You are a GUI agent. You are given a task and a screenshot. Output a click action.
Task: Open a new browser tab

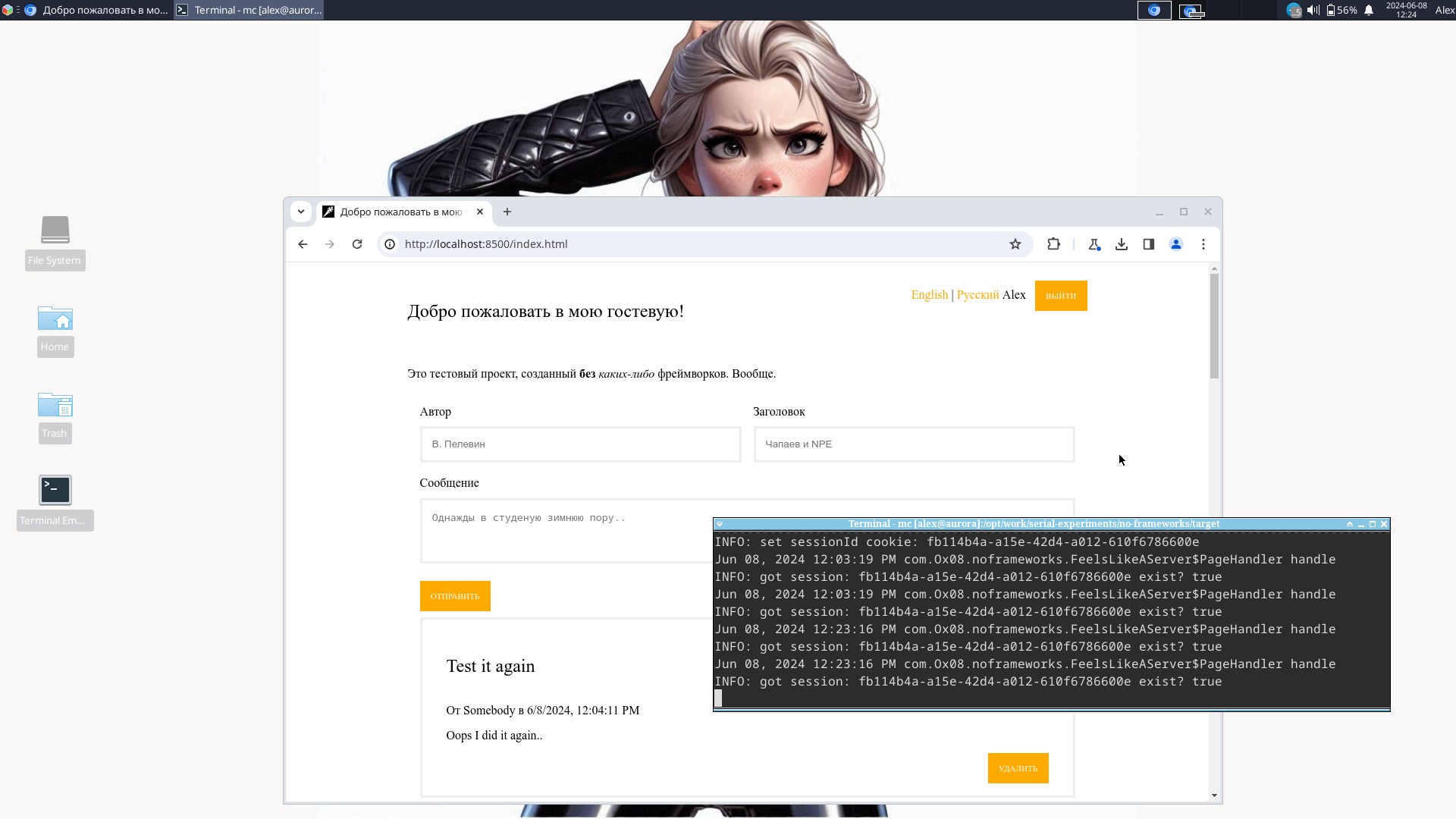[x=507, y=212]
